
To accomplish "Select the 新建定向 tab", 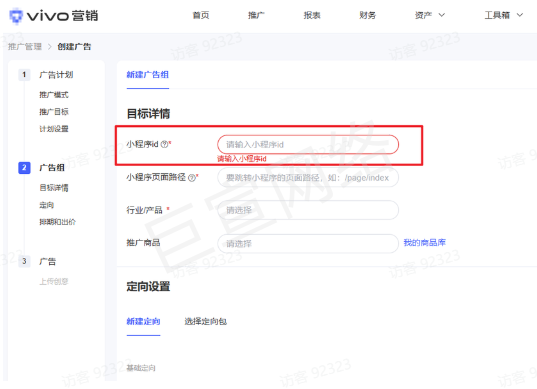I will click(143, 322).
